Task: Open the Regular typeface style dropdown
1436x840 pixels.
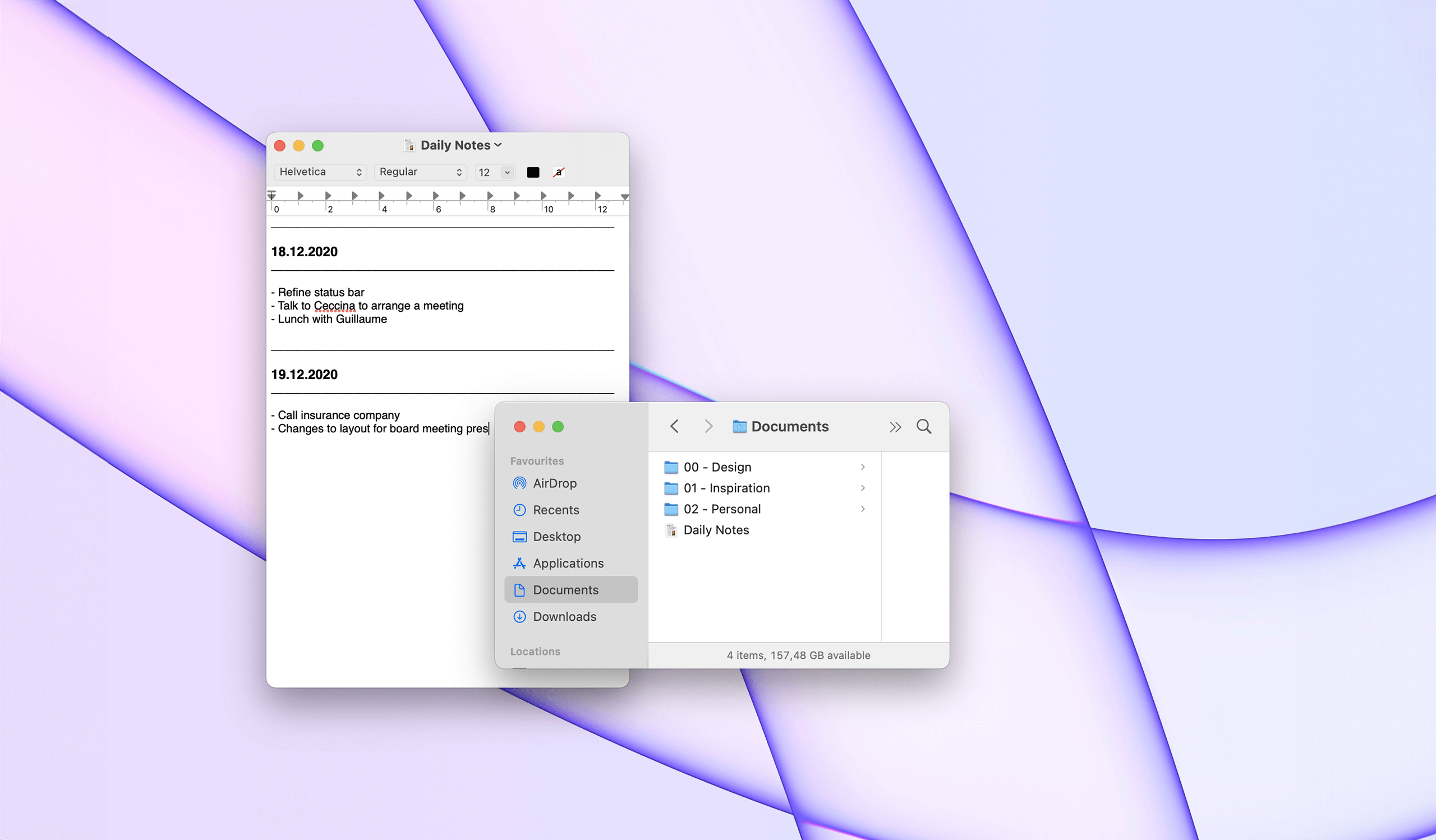Action: click(420, 172)
